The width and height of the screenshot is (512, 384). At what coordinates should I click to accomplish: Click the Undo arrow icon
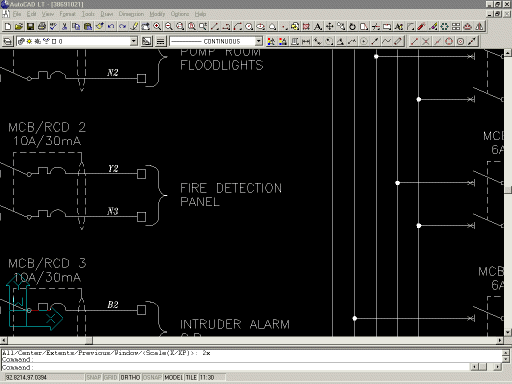pos(111,26)
